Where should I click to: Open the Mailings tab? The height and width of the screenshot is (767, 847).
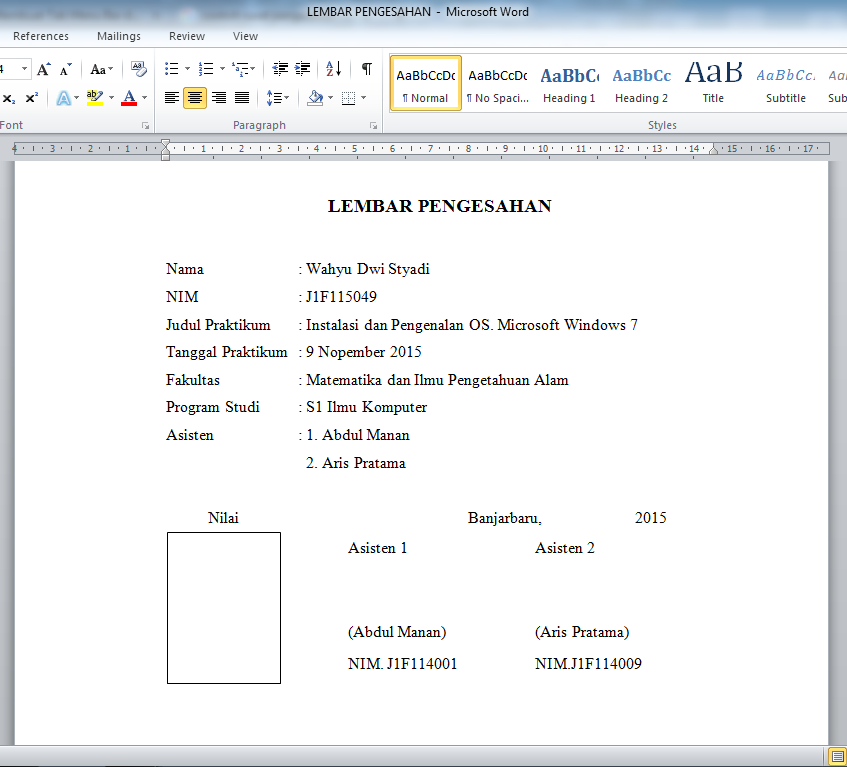[x=119, y=36]
